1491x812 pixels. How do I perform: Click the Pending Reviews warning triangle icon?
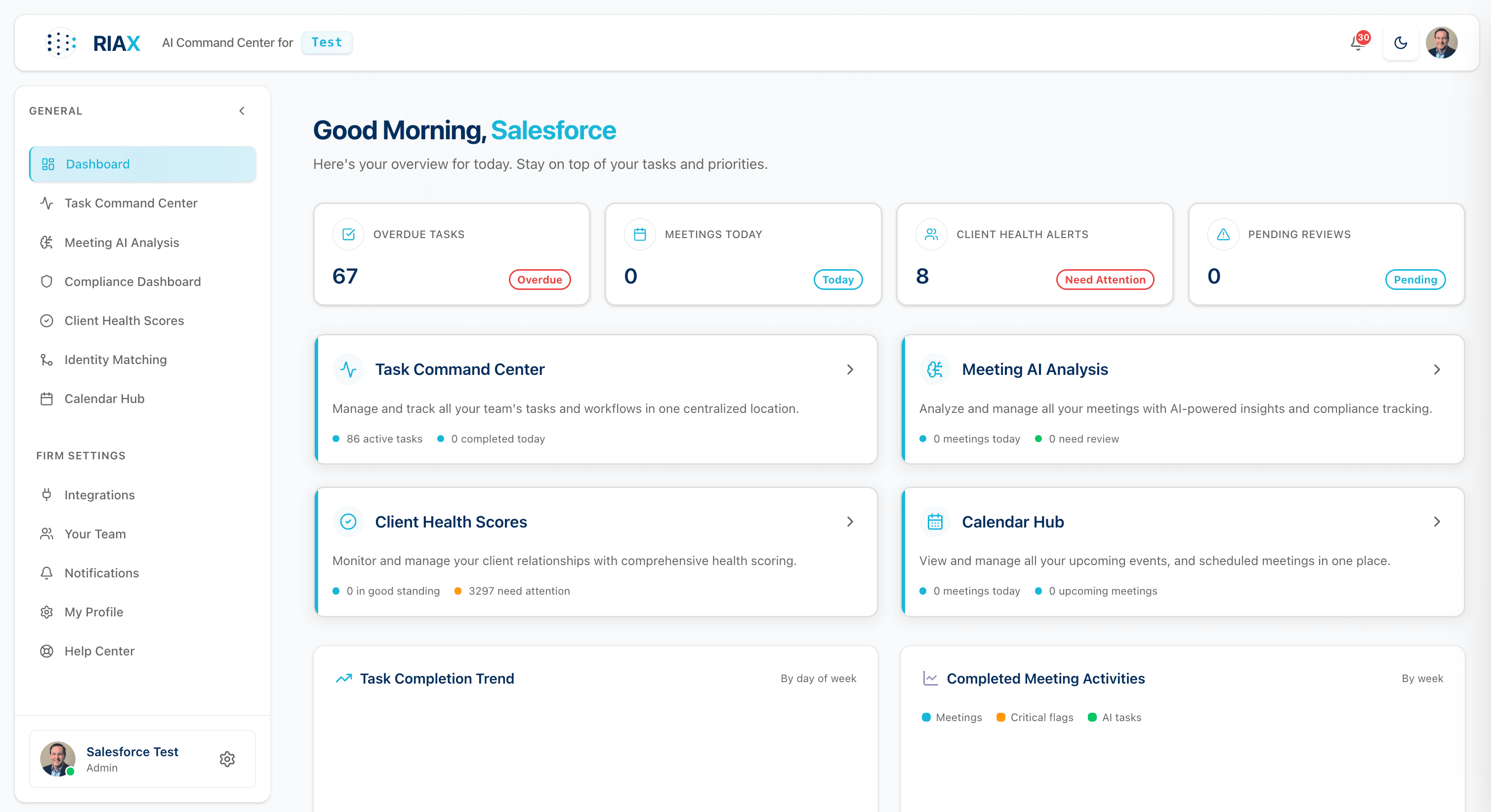(1223, 235)
